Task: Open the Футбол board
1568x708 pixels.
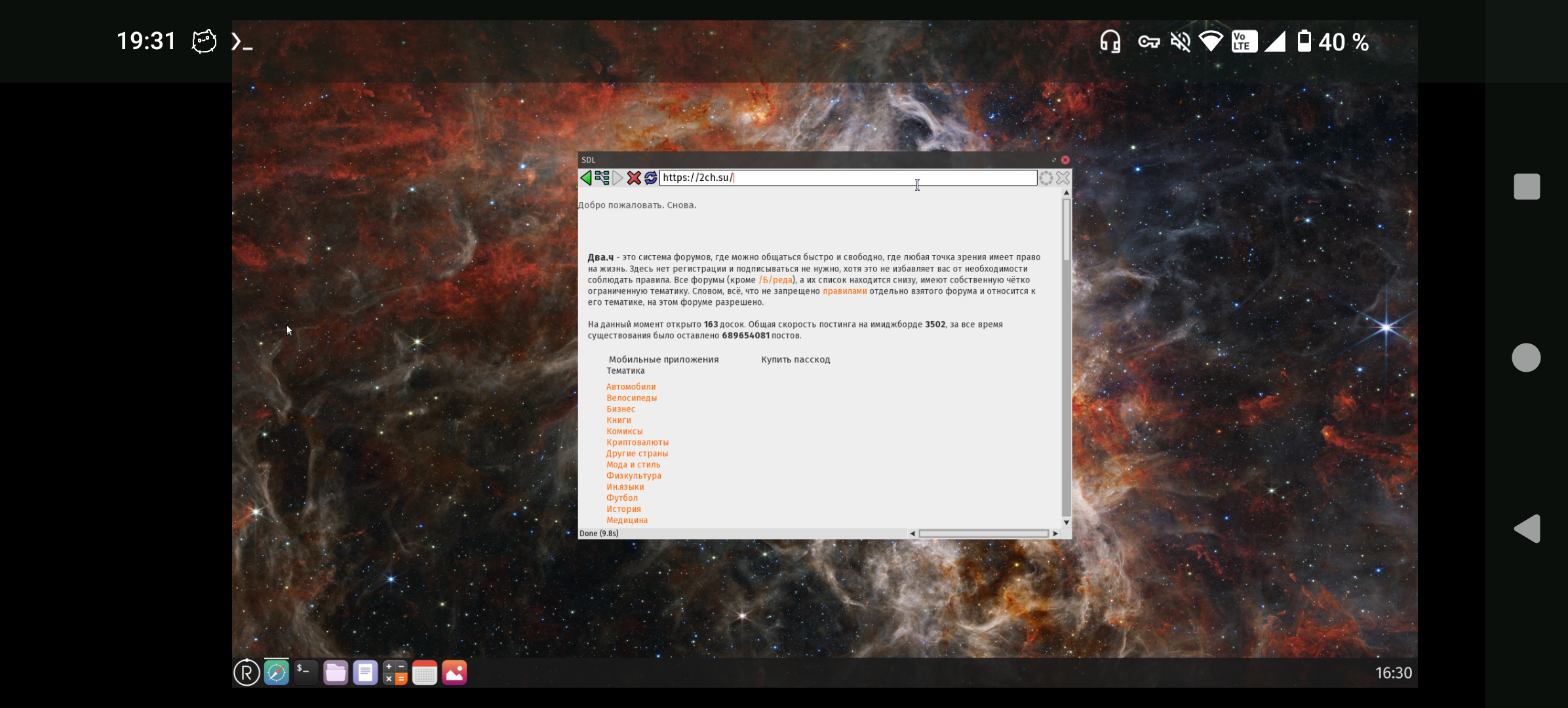Action: click(621, 498)
